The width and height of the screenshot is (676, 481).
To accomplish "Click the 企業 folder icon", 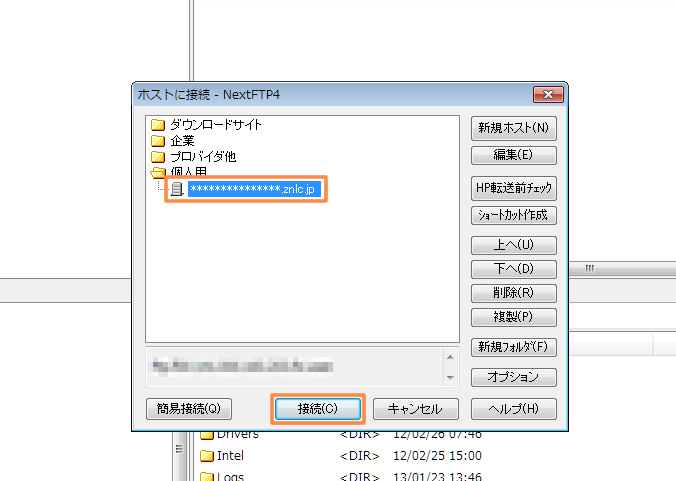I will pos(158,141).
